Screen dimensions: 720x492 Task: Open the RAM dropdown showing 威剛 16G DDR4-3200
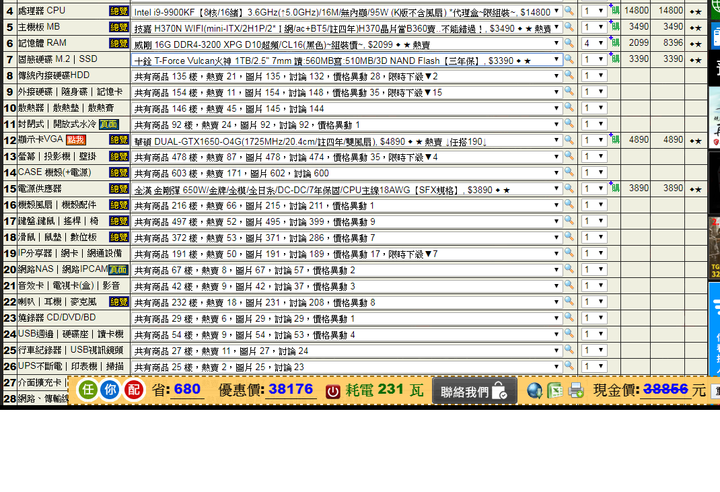347,44
